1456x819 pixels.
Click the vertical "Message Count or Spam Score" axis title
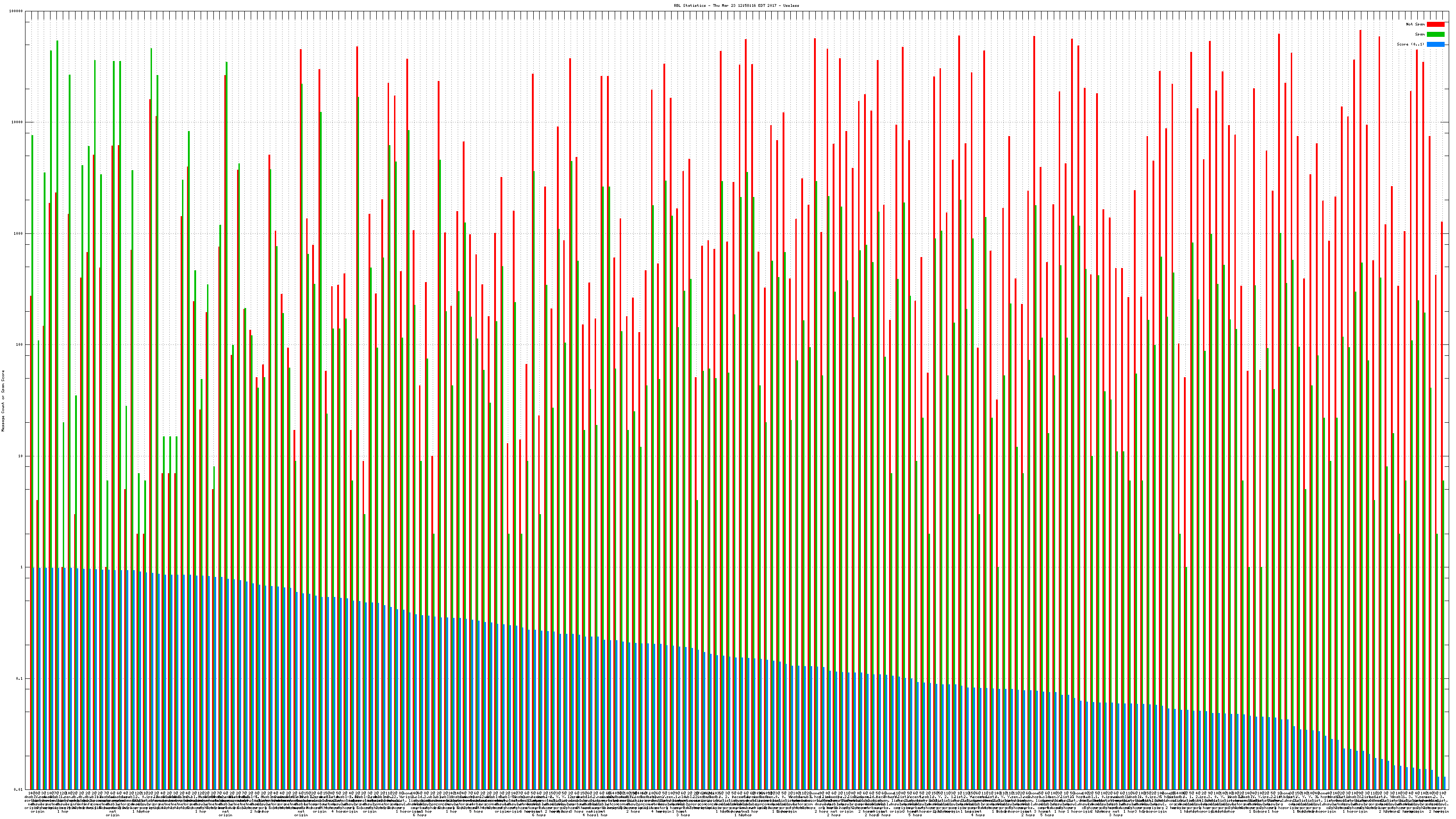tap(3, 401)
